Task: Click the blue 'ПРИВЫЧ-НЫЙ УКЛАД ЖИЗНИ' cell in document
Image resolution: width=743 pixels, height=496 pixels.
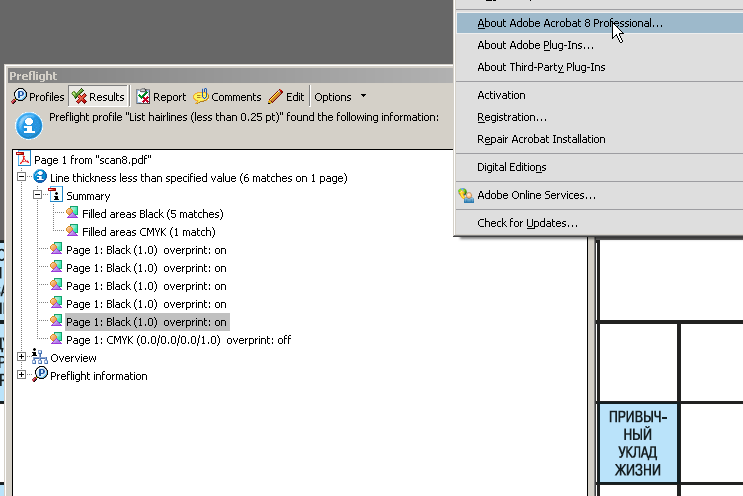Action: [x=638, y=443]
